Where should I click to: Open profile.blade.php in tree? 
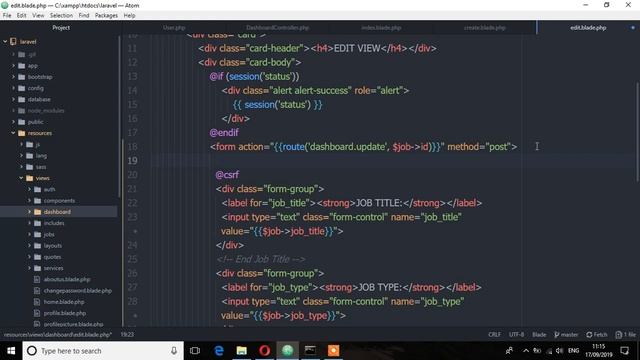[x=64, y=313]
